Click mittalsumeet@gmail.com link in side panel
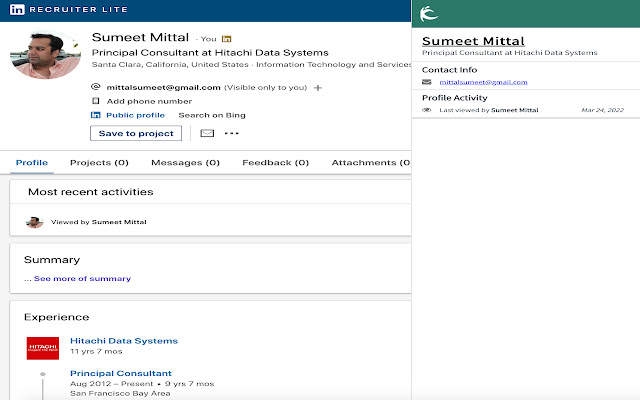This screenshot has width=640, height=400. (483, 82)
